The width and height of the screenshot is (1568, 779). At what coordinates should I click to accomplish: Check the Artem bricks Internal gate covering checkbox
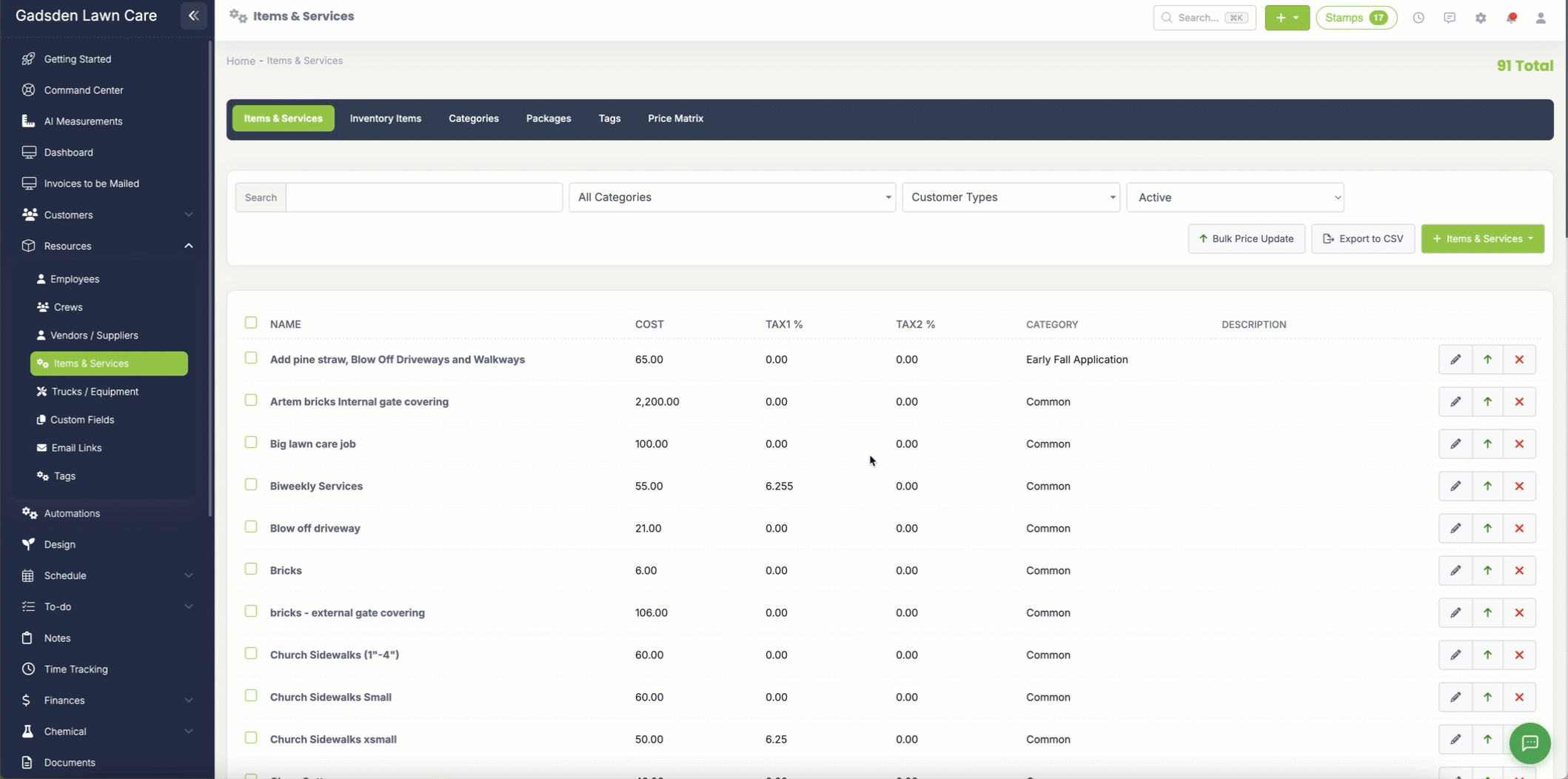tap(251, 401)
